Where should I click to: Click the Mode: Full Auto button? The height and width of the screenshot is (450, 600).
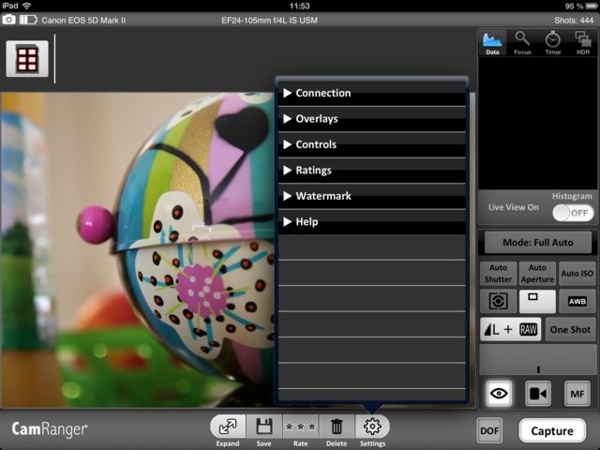tap(537, 243)
